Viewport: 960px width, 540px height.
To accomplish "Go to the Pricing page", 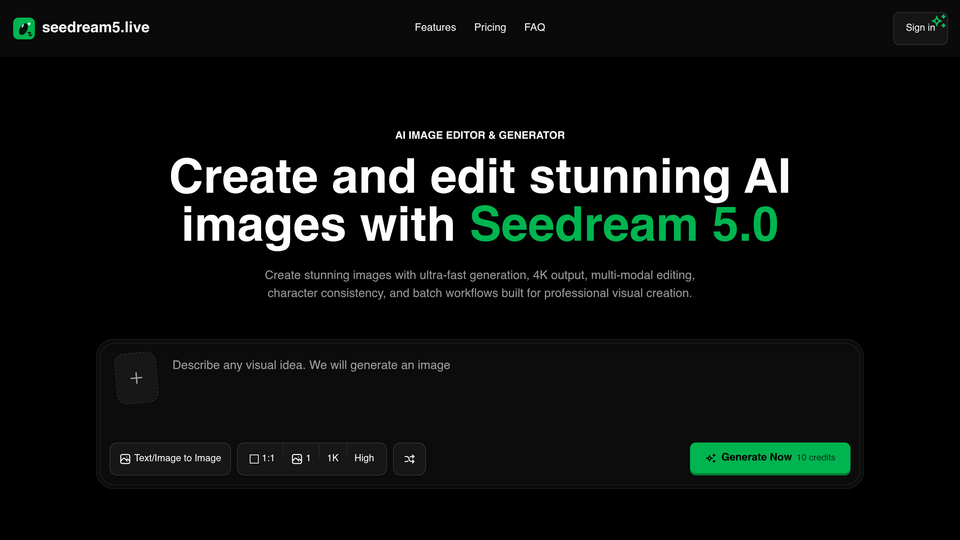I will (490, 28).
